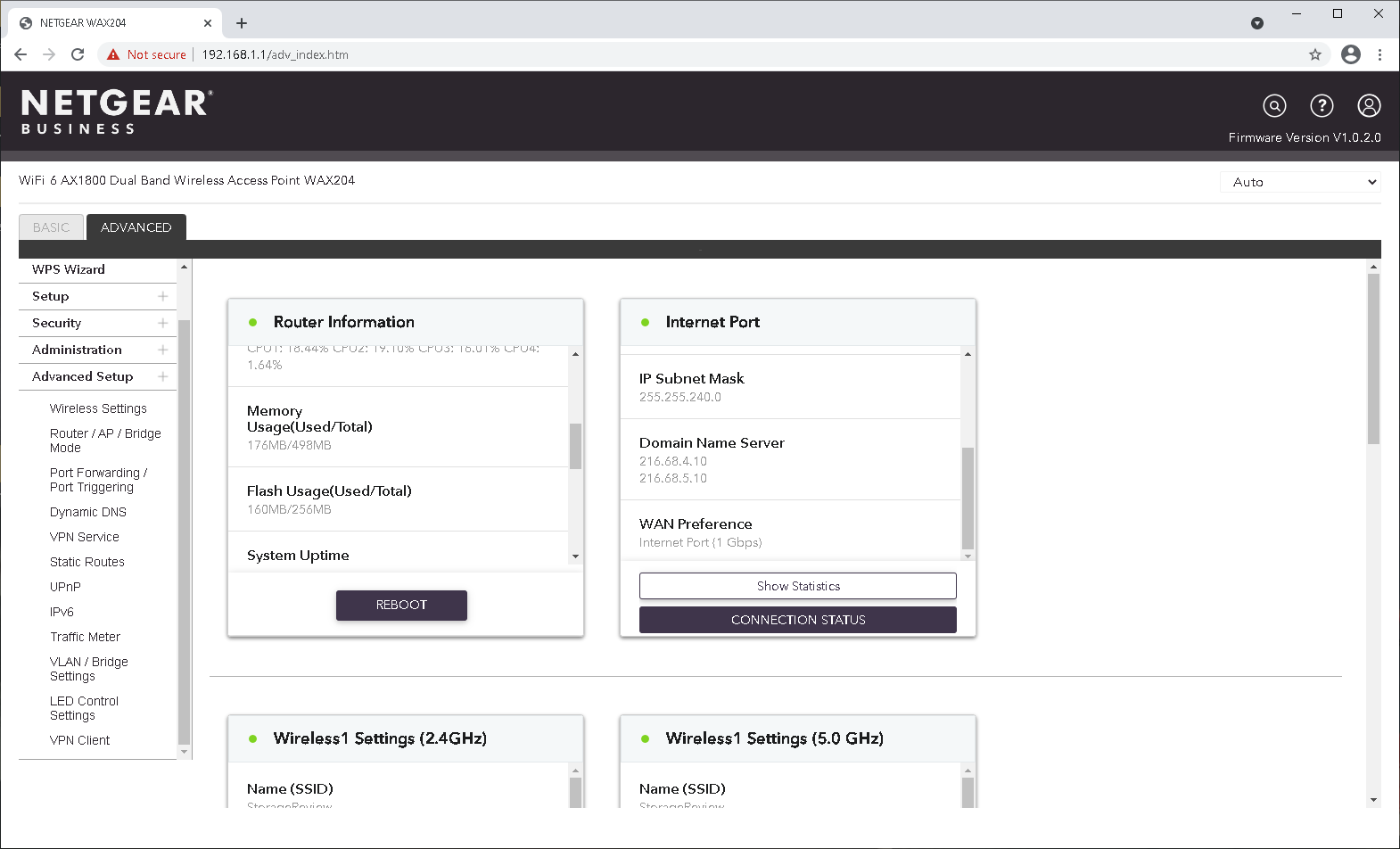Select the ADVANCED tab
1400x849 pixels.
click(x=136, y=227)
